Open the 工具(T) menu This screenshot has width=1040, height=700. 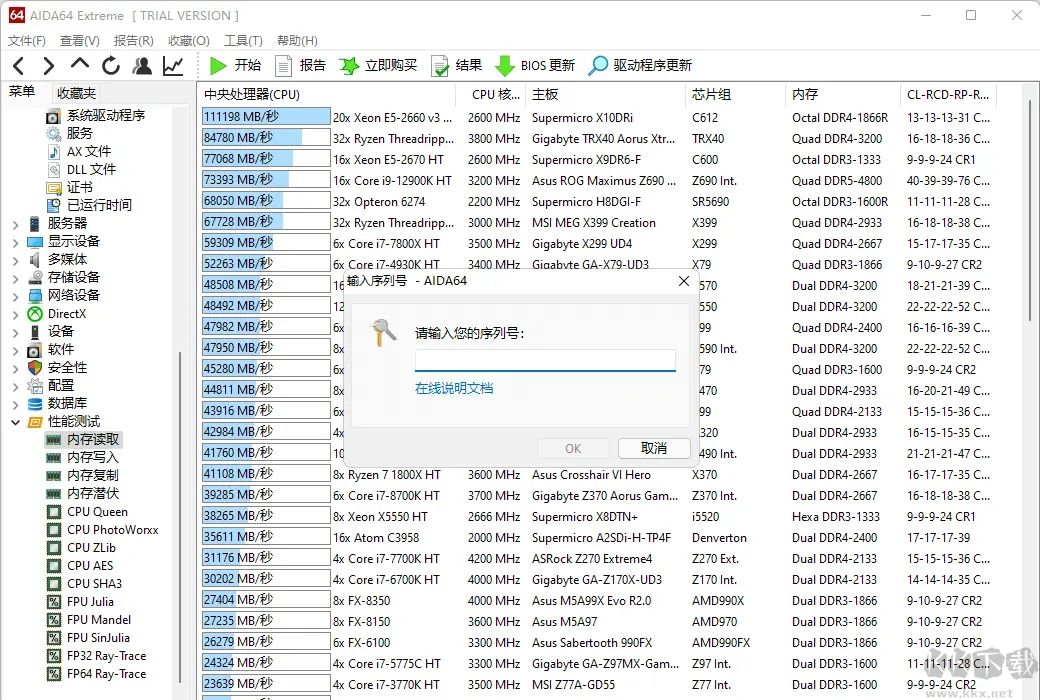click(x=242, y=41)
